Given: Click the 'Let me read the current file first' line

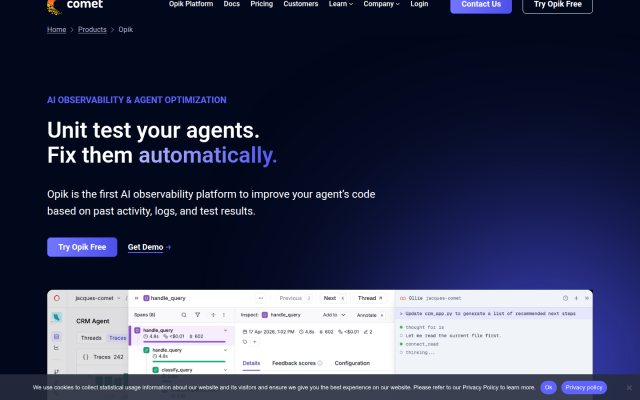Looking at the screenshot, I should click(453, 336).
